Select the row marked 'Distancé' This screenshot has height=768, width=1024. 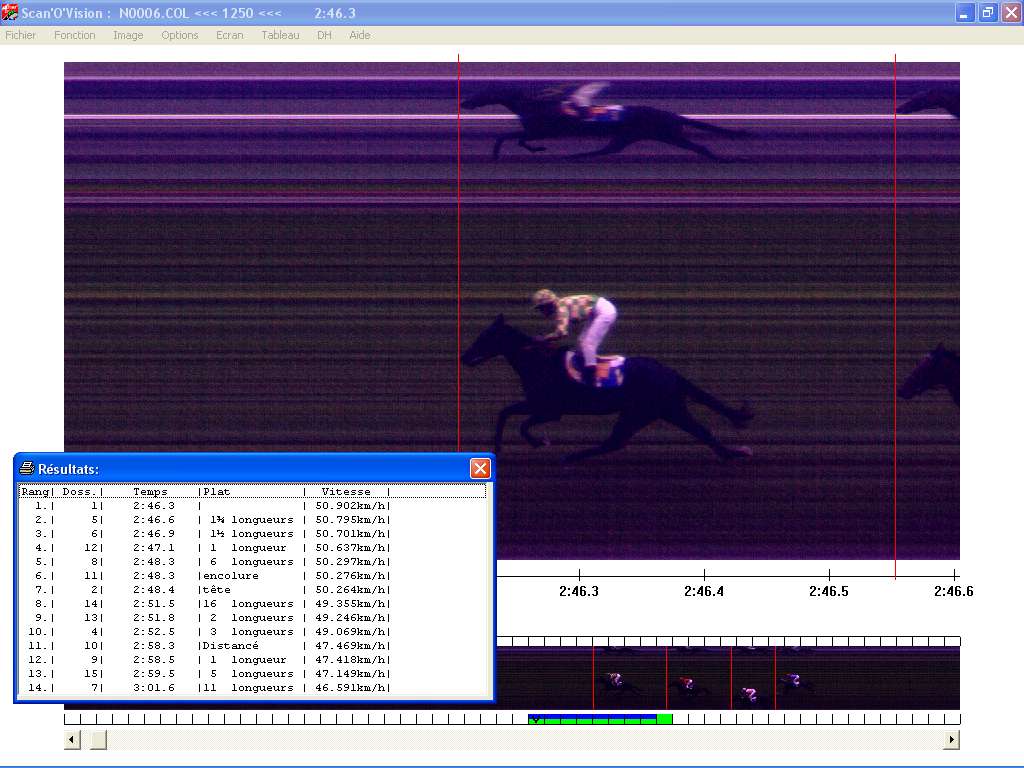coord(252,646)
